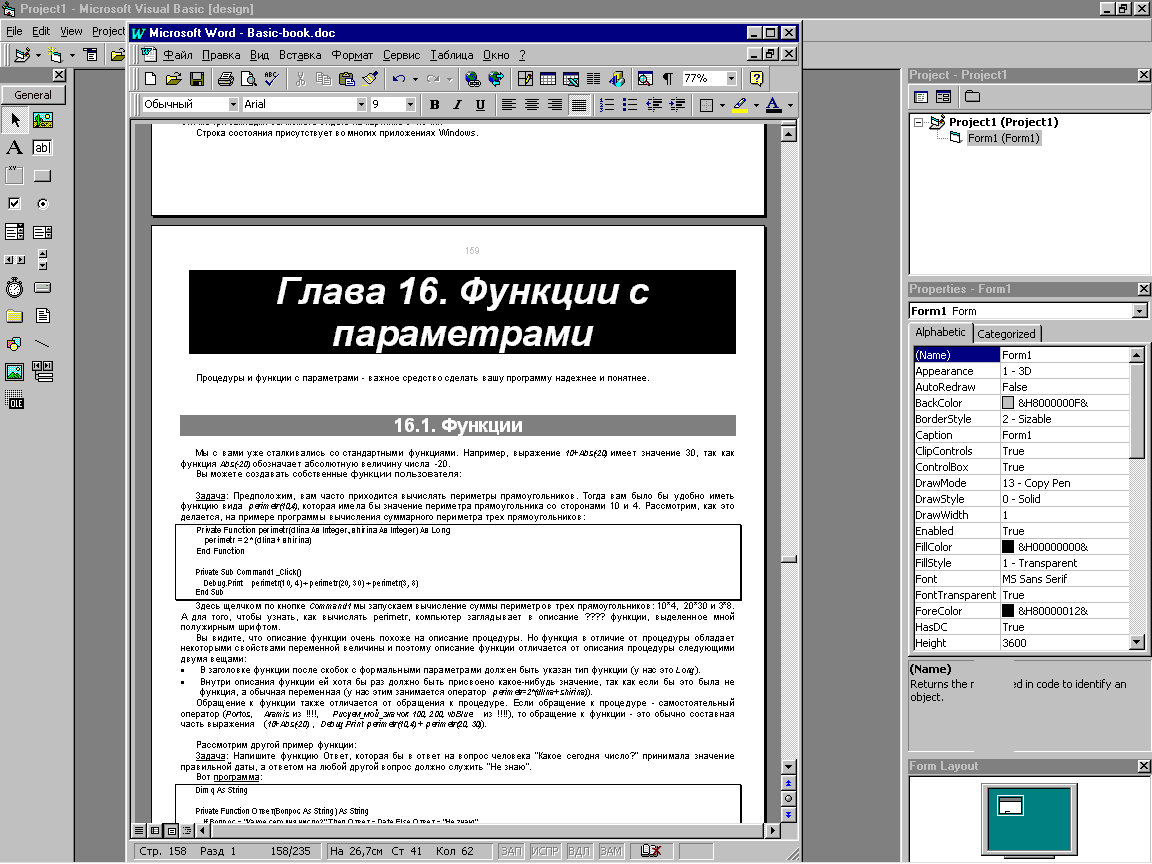The image size is (1152, 864).
Task: Toggle Italic formatting in Word
Action: pos(457,105)
